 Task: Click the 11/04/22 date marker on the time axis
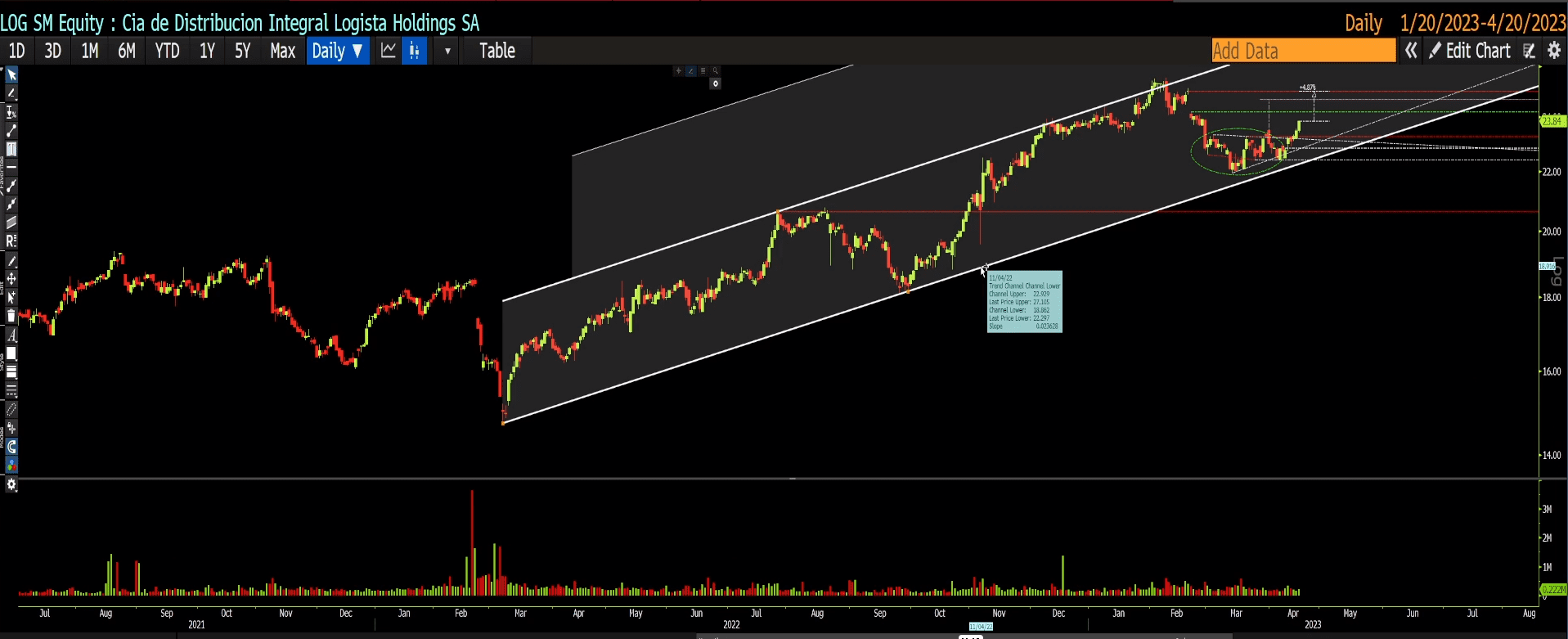point(981,627)
